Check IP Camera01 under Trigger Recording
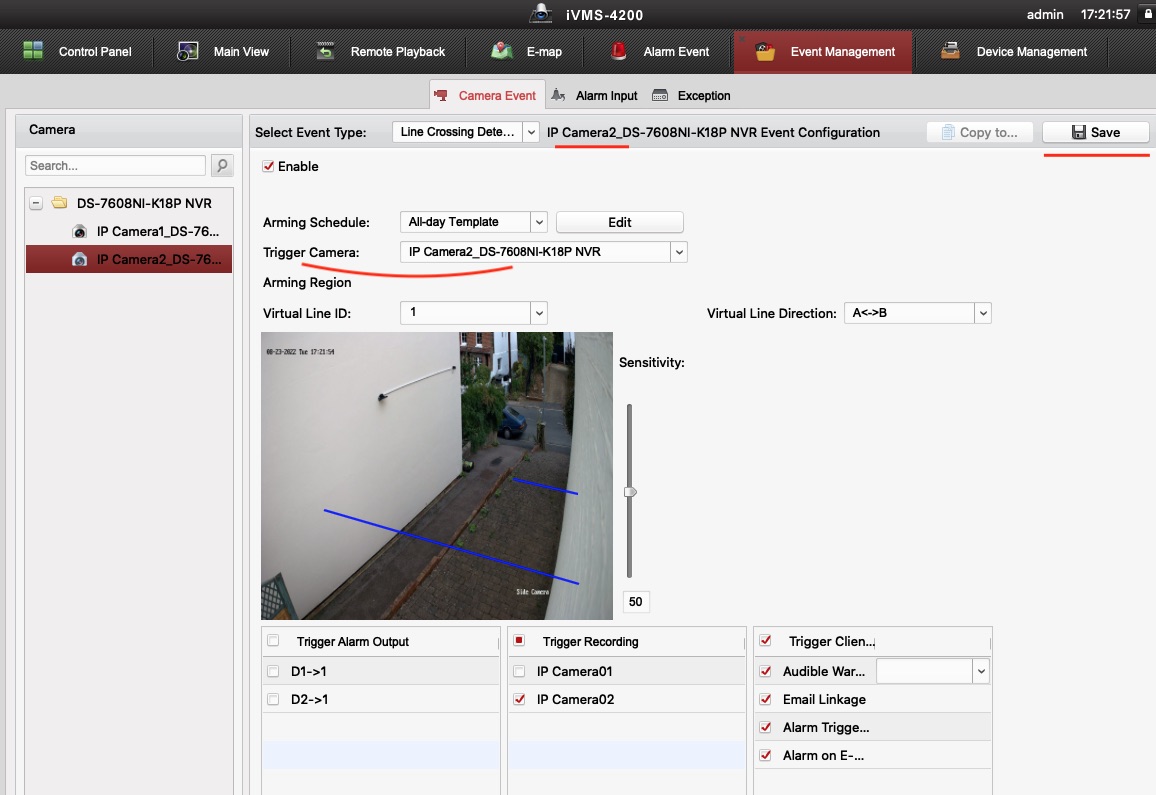 tap(519, 671)
